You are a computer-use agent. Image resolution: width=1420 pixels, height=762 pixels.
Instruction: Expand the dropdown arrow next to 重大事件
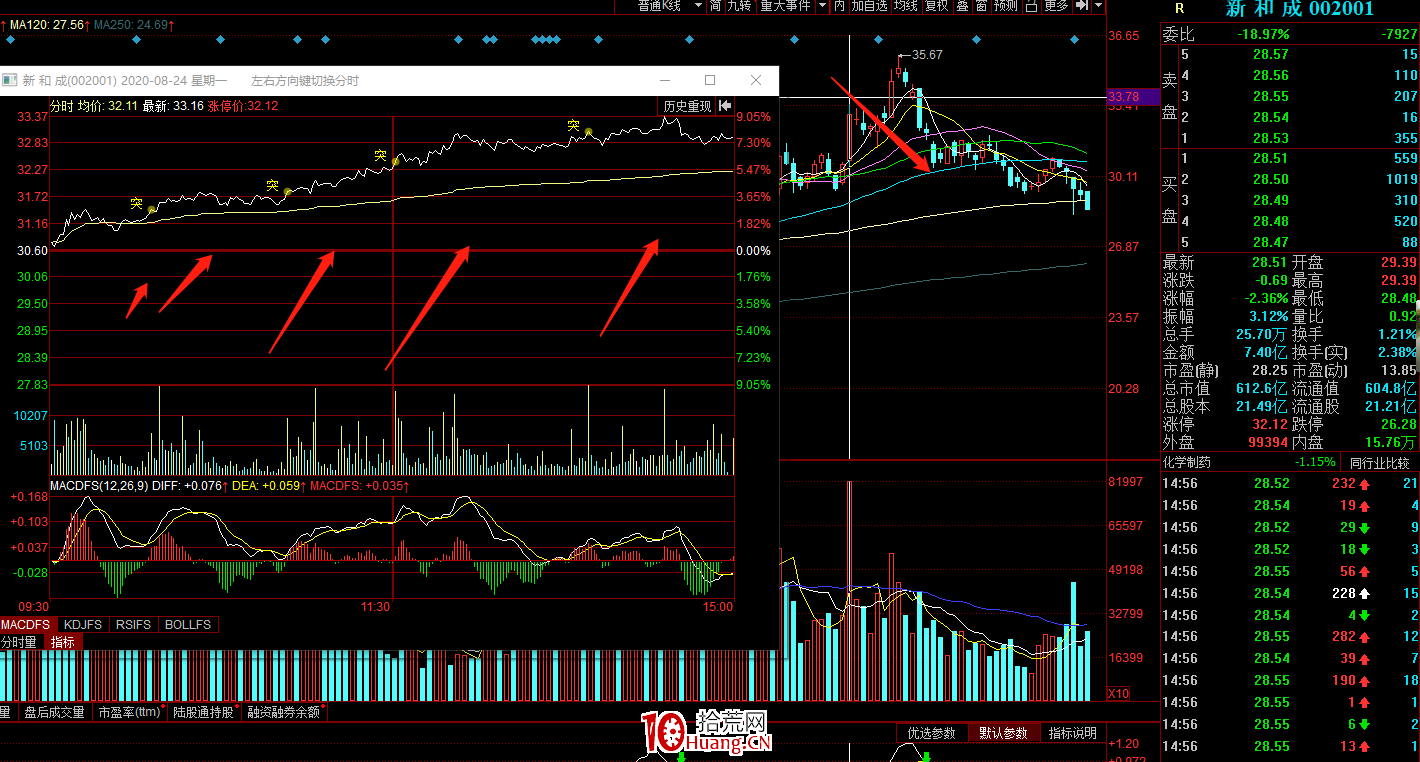[822, 6]
